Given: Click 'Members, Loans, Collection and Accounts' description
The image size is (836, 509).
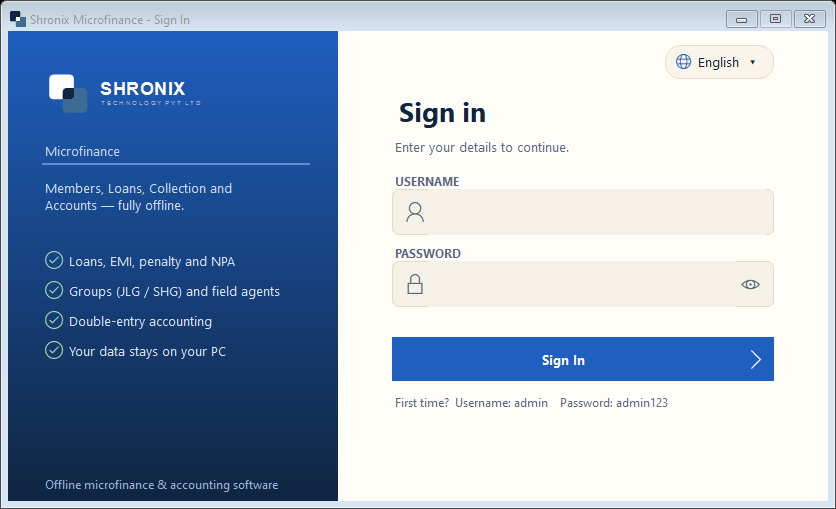Looking at the screenshot, I should [x=139, y=197].
